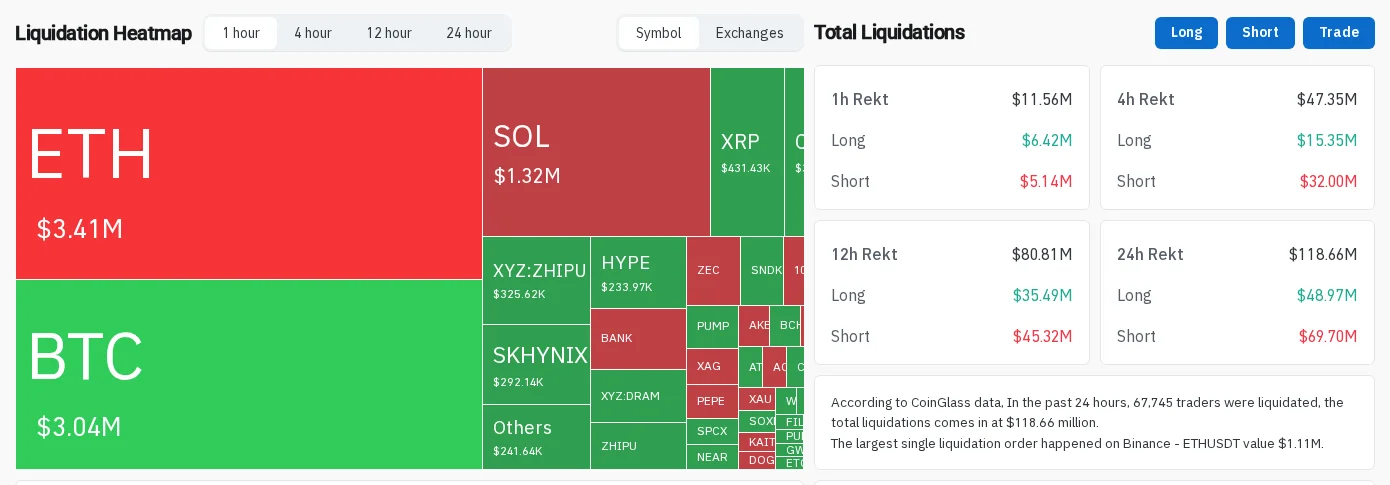Show the 24 hour heatmap
1390x485 pixels.
469,33
